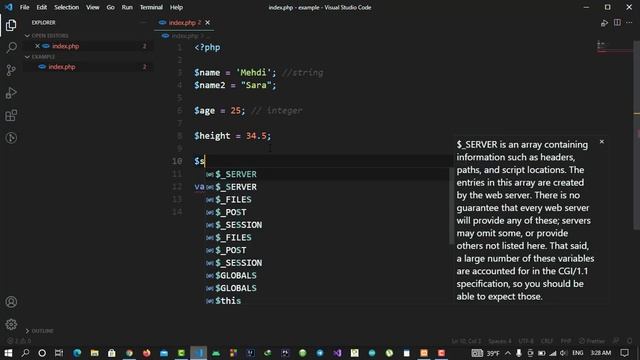Open the Accounts menu icon
This screenshot has height=360, width=640.
(11, 302)
